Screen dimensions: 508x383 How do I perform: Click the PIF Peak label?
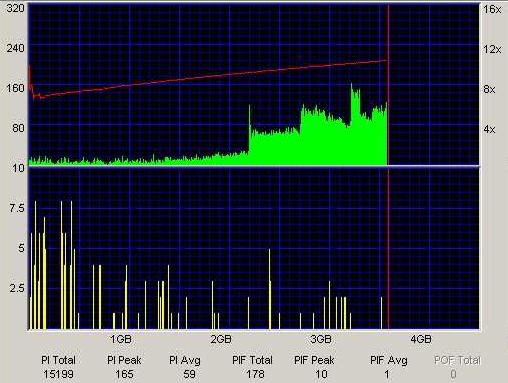click(314, 360)
